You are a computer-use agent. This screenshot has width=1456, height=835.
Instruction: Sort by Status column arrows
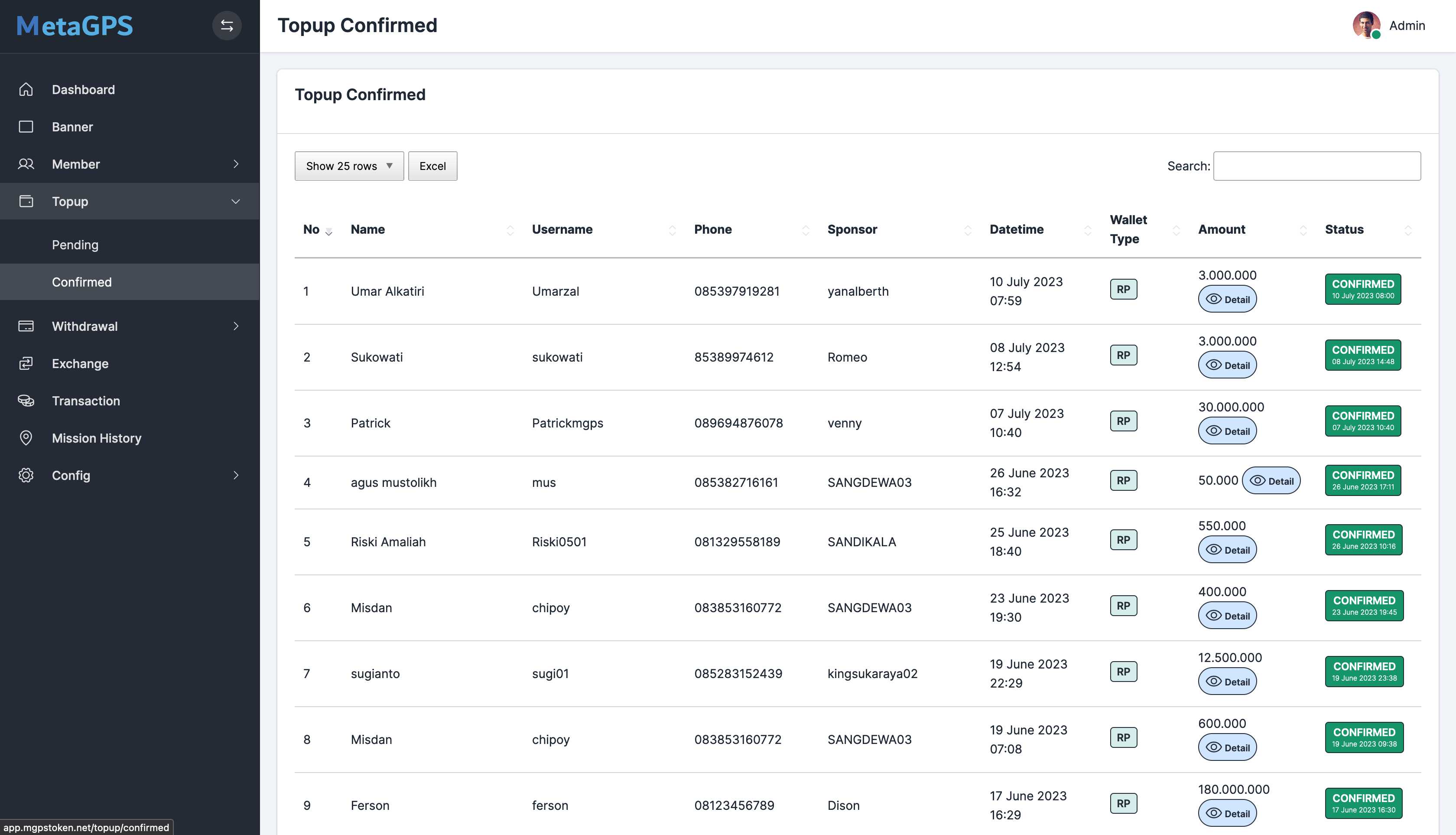point(1408,230)
